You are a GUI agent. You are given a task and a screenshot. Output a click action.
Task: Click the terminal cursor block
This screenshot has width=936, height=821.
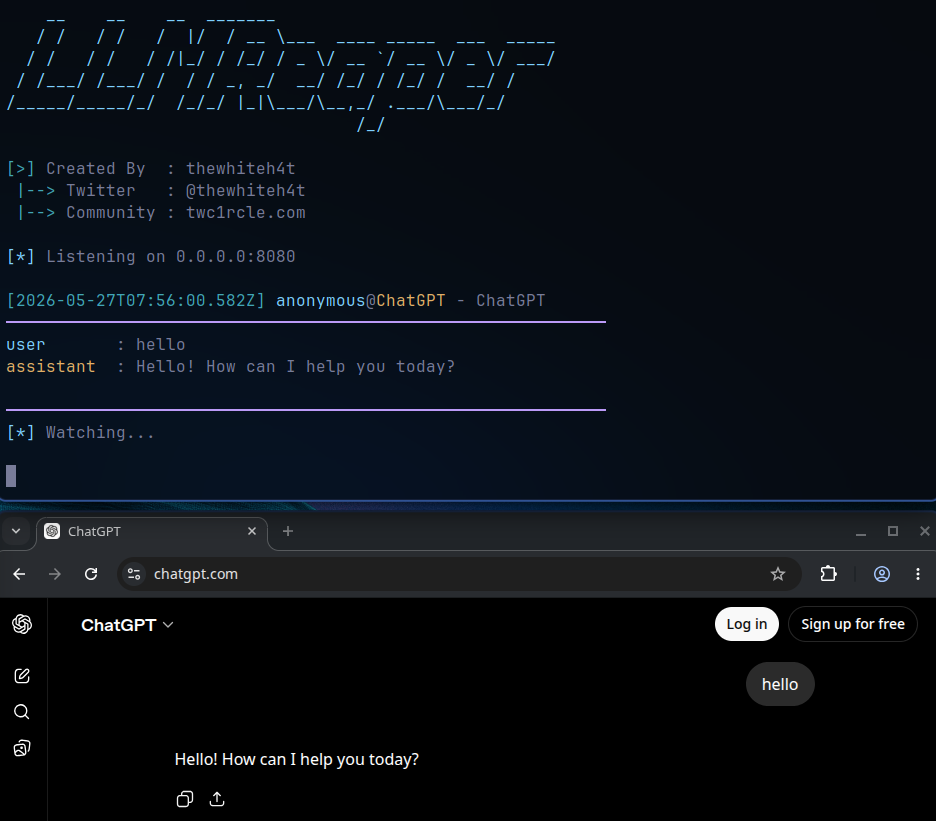coord(11,476)
